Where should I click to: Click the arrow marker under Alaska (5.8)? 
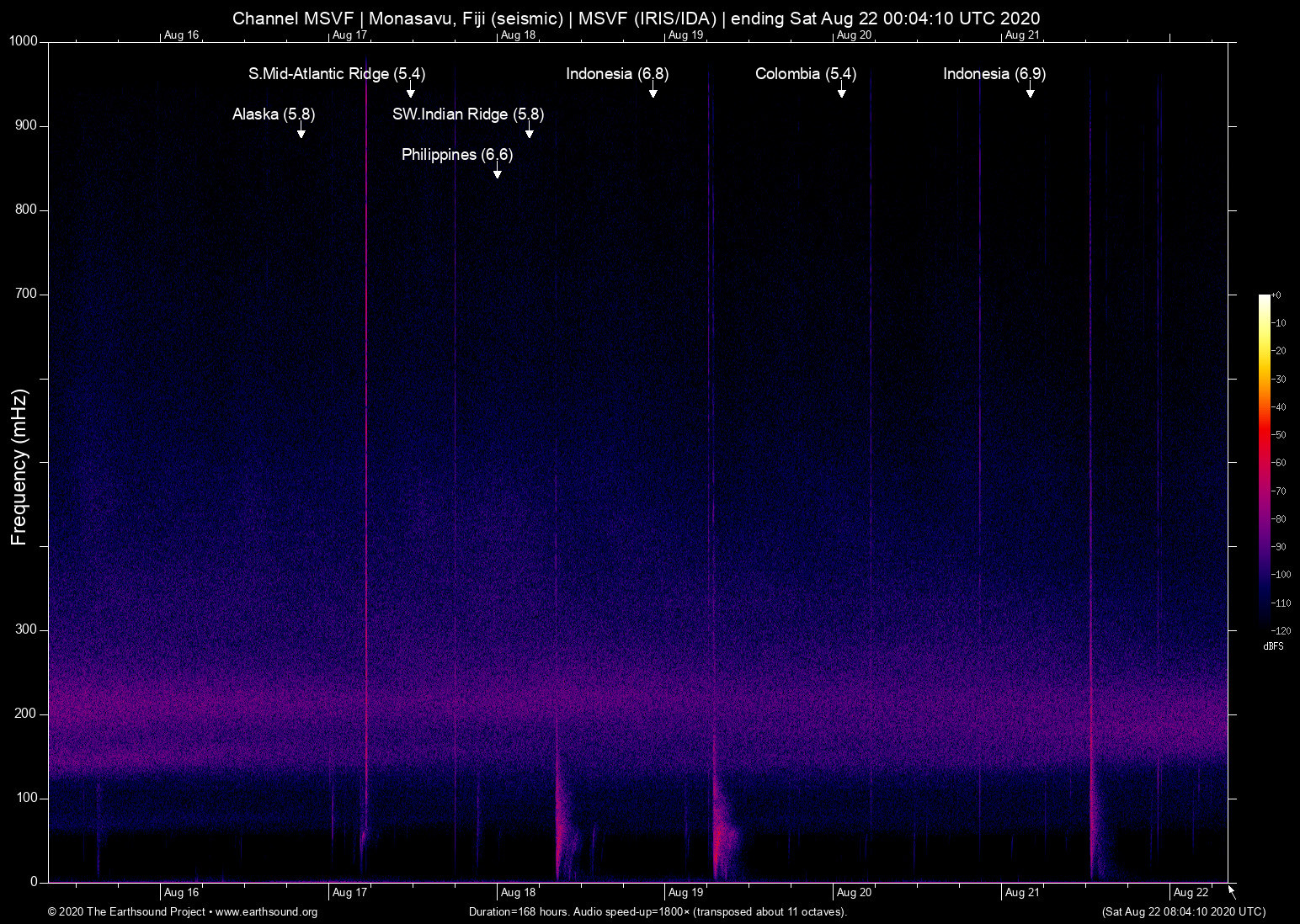[x=301, y=131]
